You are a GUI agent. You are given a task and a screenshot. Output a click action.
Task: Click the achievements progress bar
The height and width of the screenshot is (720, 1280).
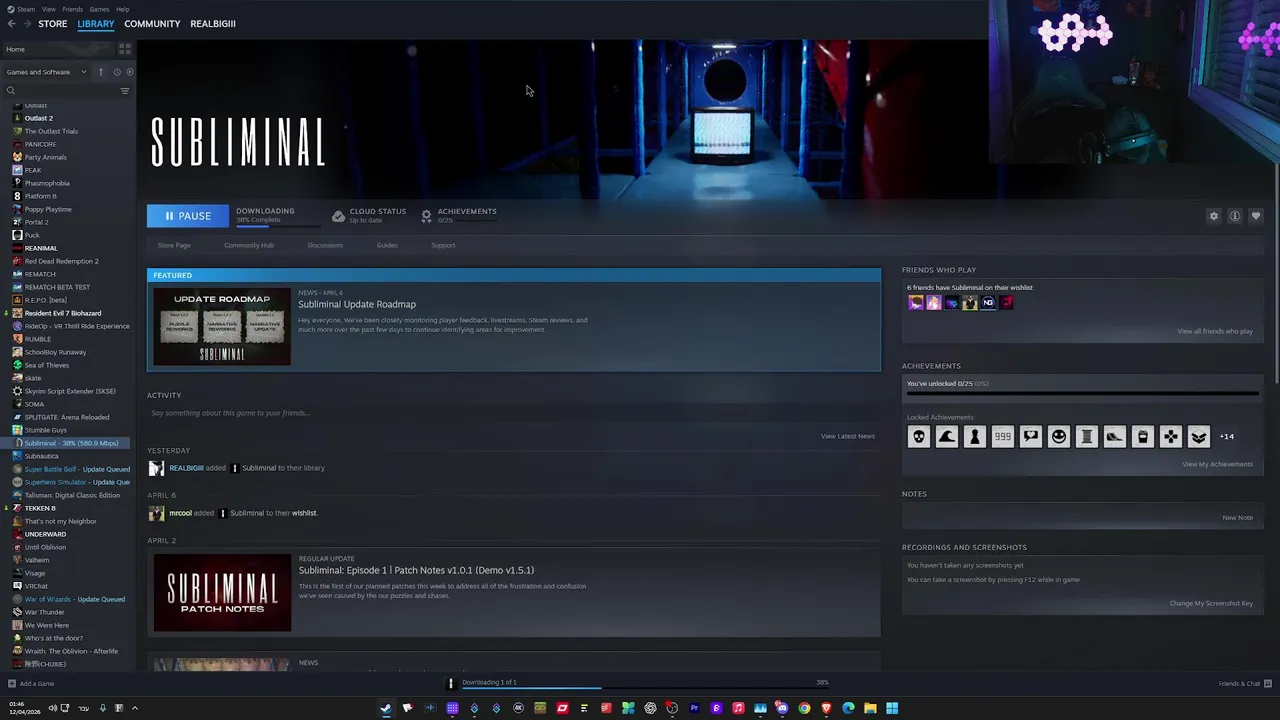(x=1082, y=393)
